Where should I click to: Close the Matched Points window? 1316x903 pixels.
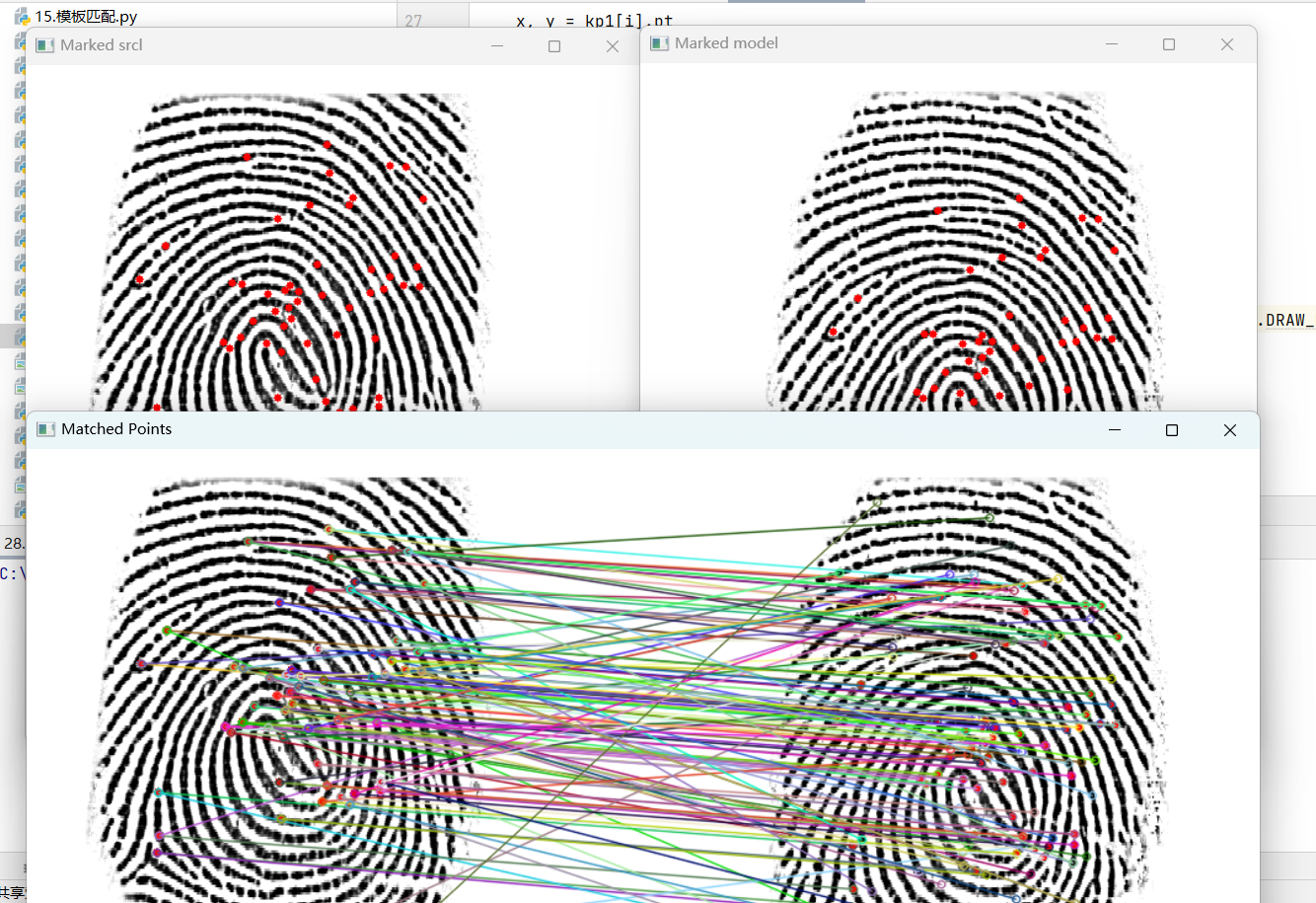[x=1230, y=430]
